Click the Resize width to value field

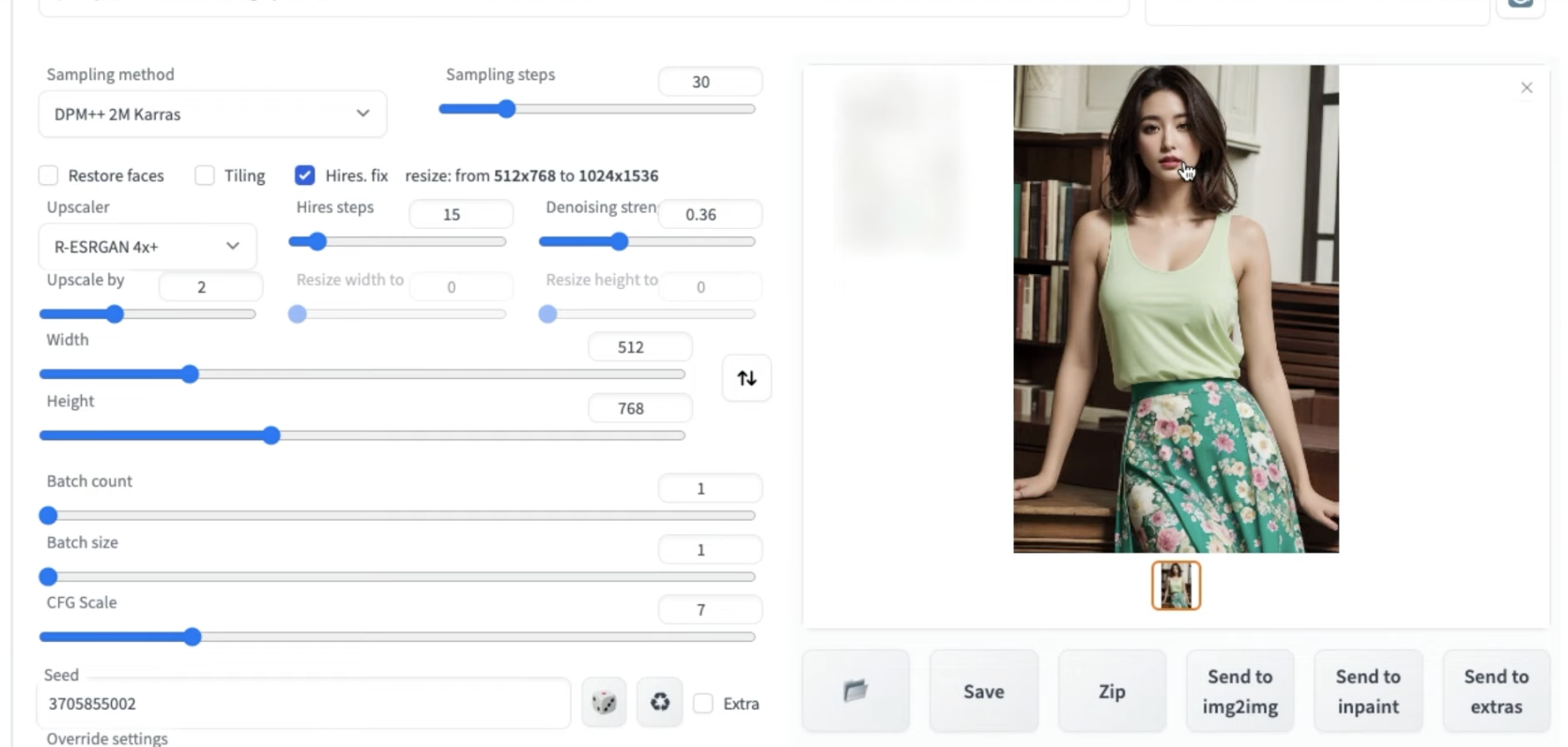(461, 286)
